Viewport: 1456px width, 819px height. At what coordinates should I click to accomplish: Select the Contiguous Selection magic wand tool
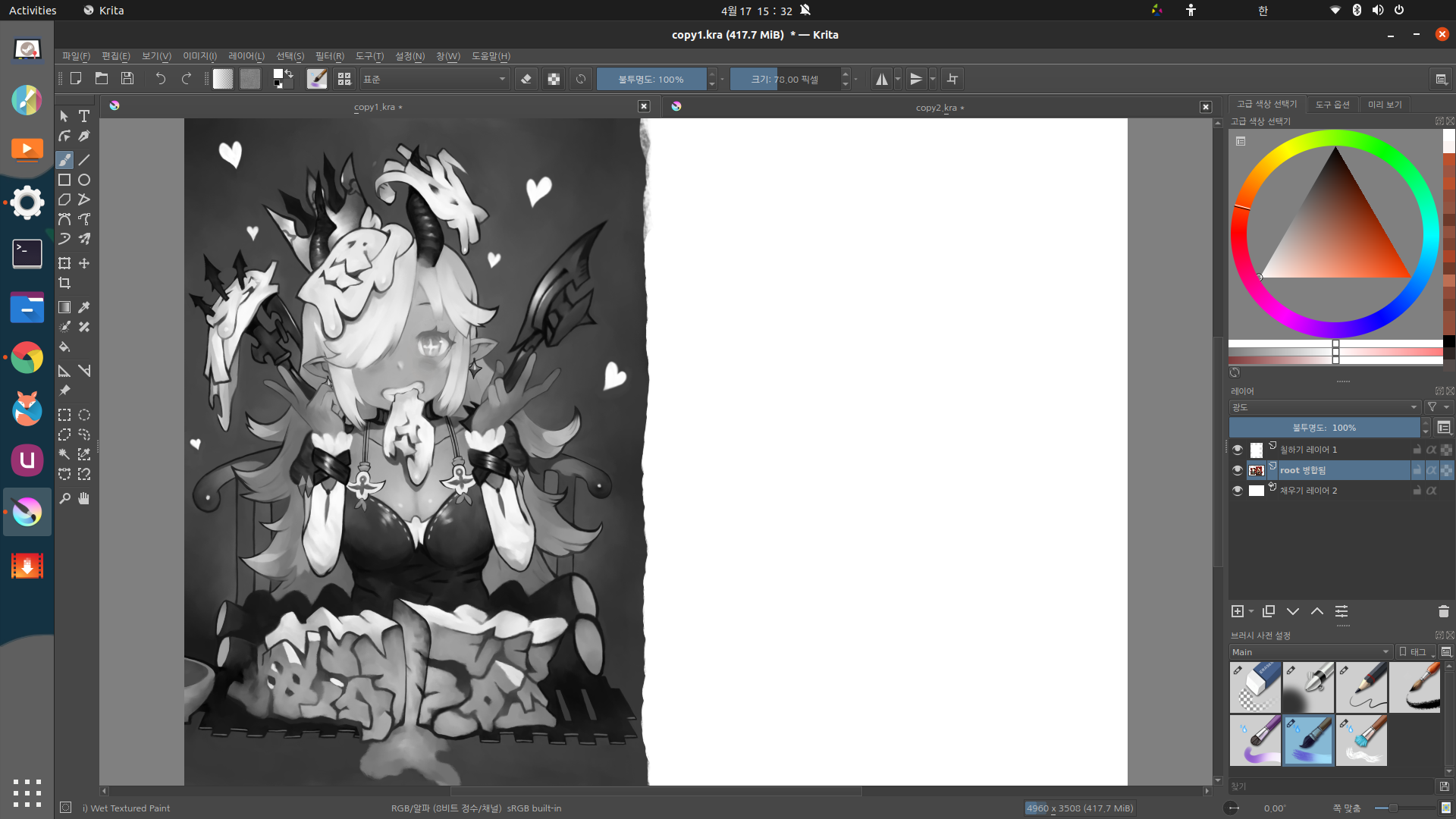(x=64, y=454)
